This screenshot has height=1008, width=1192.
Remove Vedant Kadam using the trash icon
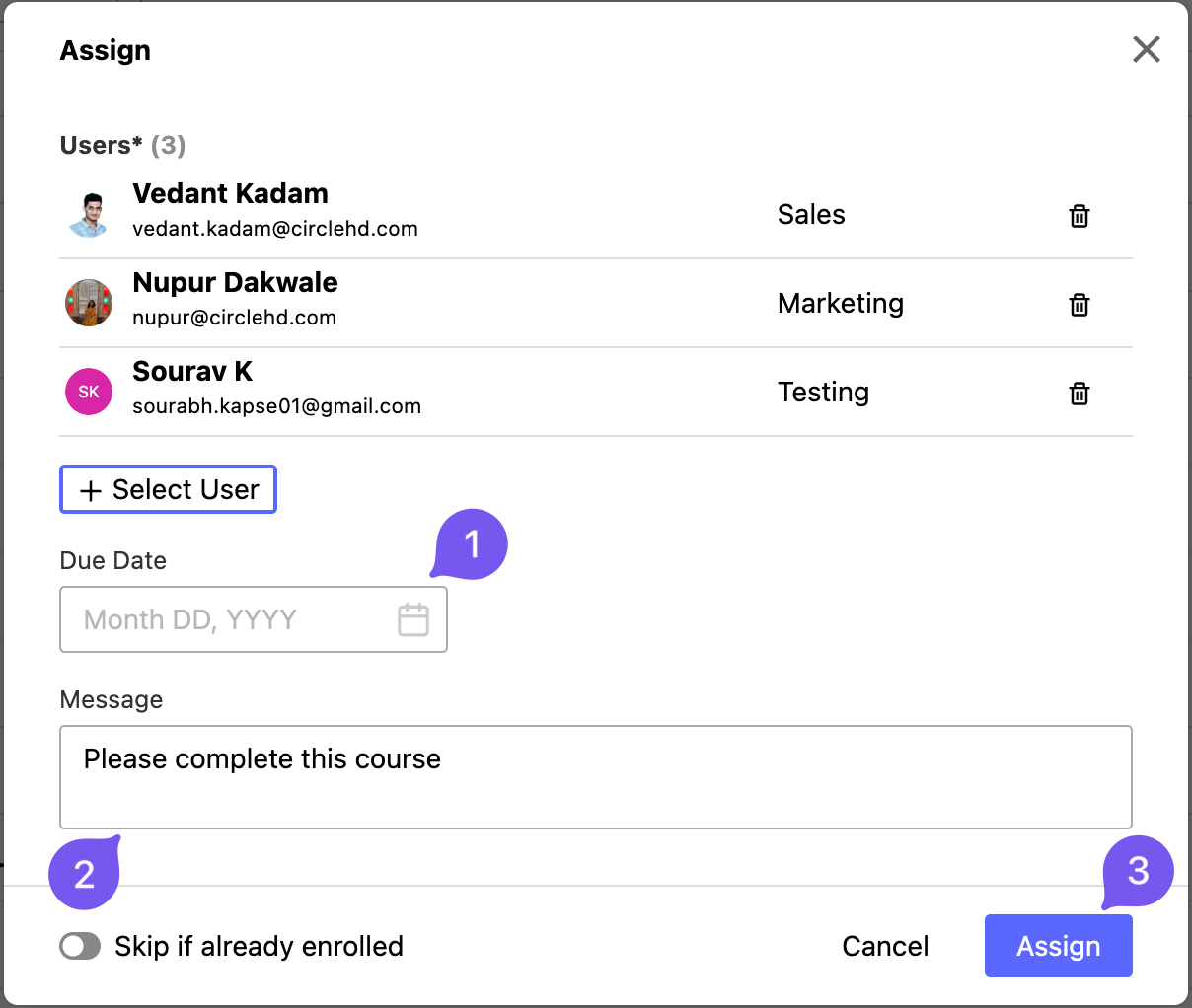click(1080, 216)
